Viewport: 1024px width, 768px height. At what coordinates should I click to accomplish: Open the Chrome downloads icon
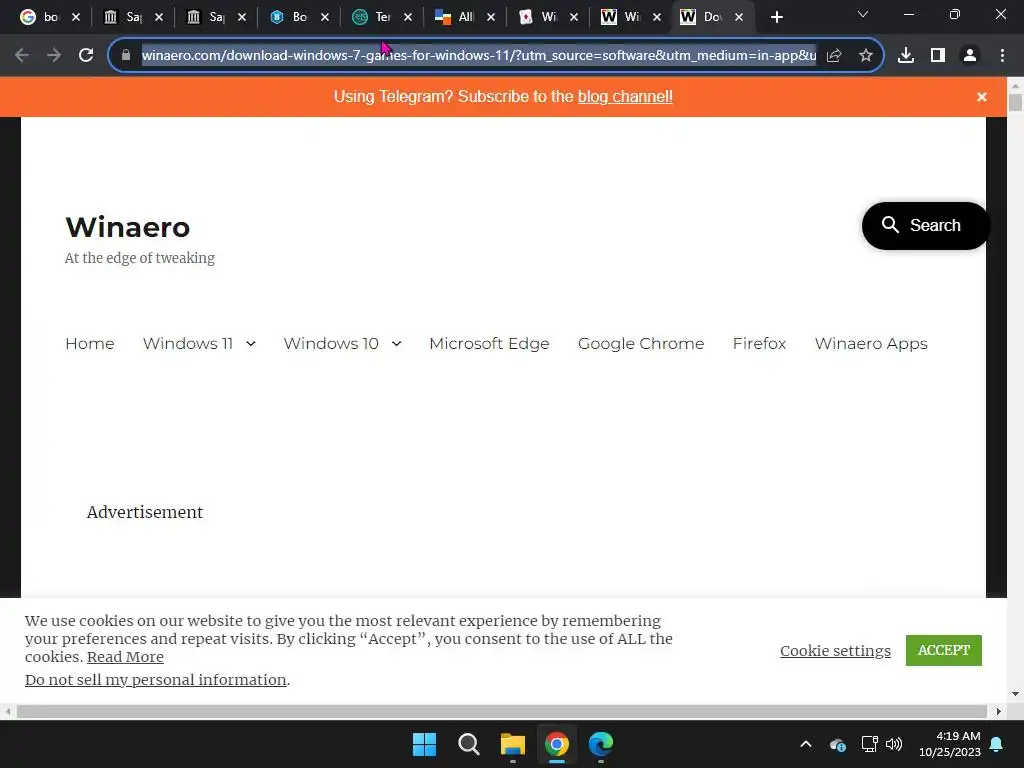tap(906, 56)
